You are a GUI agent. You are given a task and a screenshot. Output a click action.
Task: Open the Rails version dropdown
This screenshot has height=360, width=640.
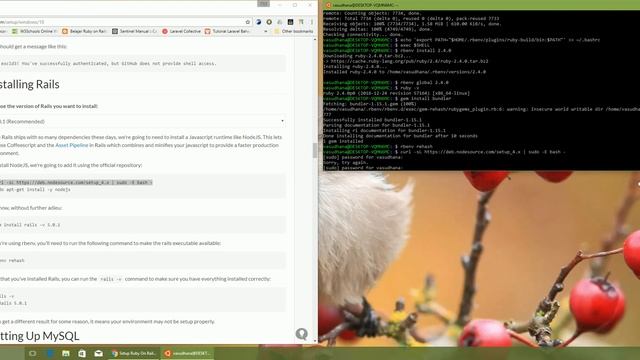pyautogui.click(x=142, y=121)
